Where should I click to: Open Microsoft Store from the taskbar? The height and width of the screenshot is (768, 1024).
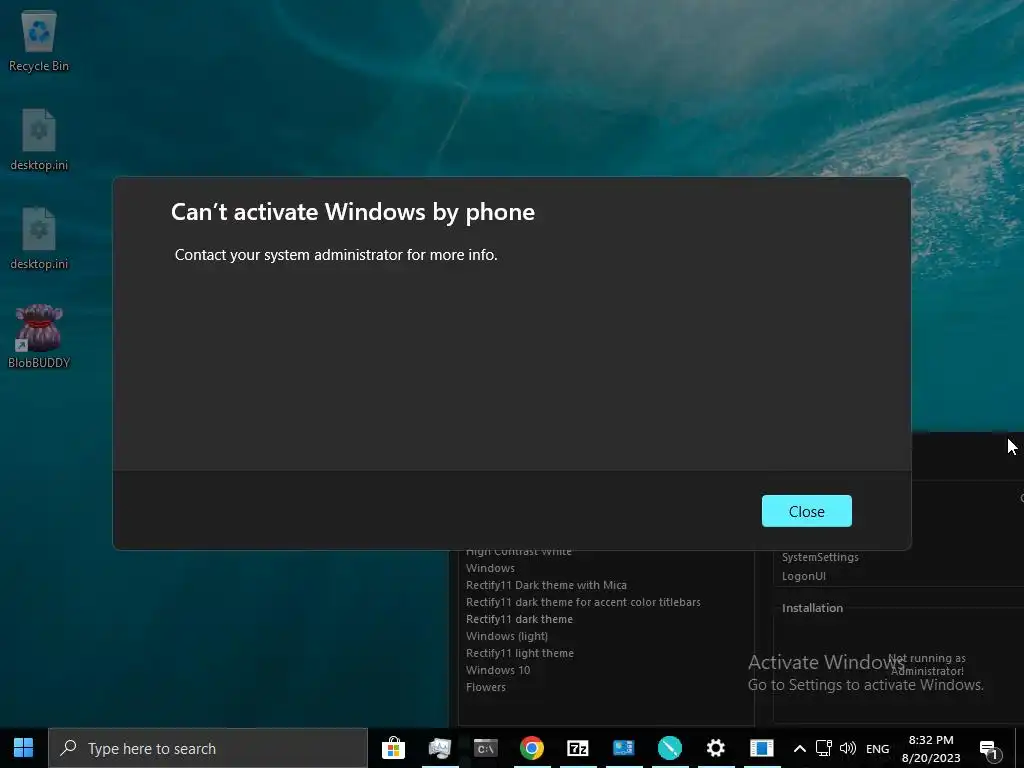point(393,748)
